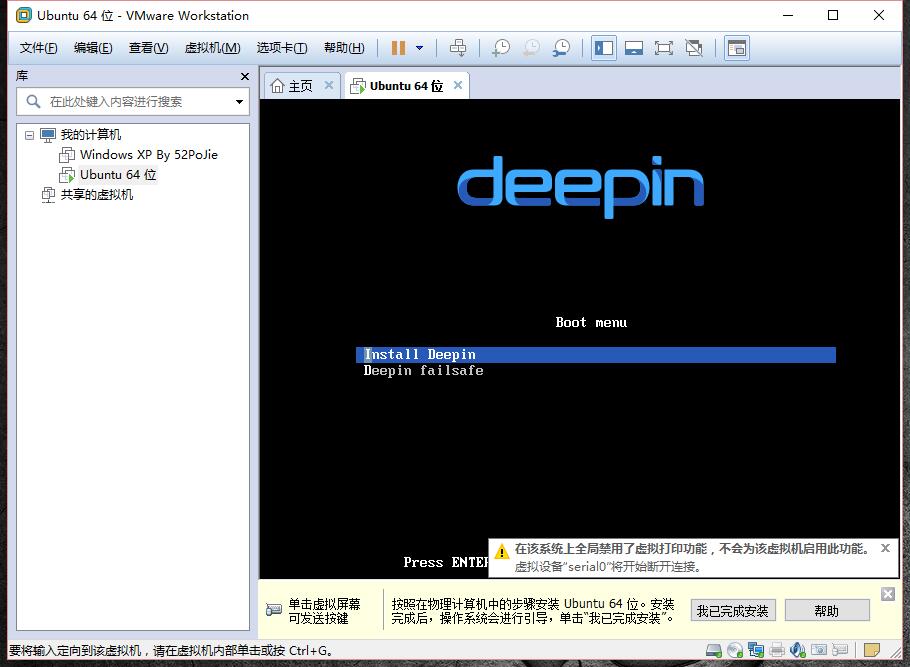This screenshot has width=910, height=667.
Task: Click the keyboard and mouse status bar icon
Action: click(840, 650)
